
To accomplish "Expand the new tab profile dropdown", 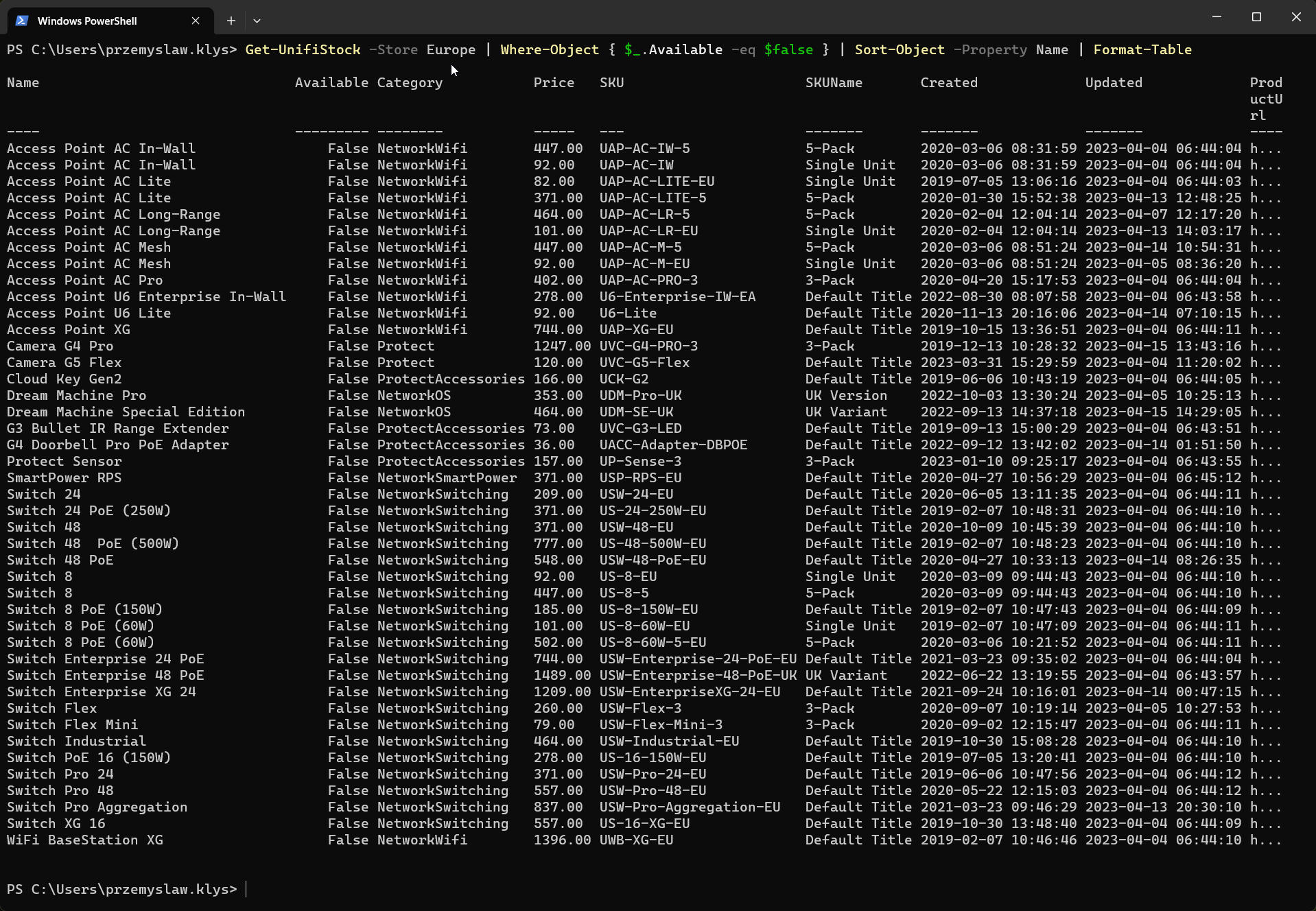I will (x=257, y=21).
